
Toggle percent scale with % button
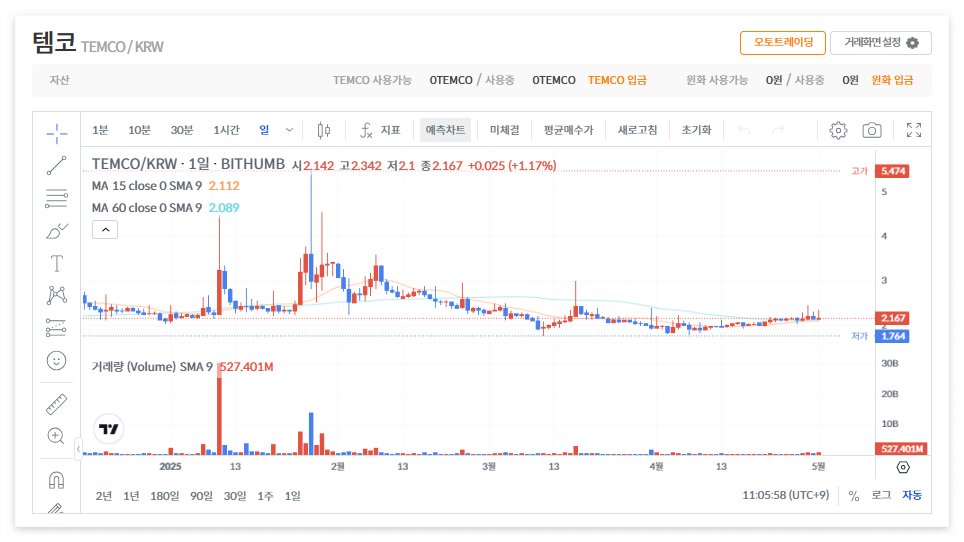coord(854,496)
